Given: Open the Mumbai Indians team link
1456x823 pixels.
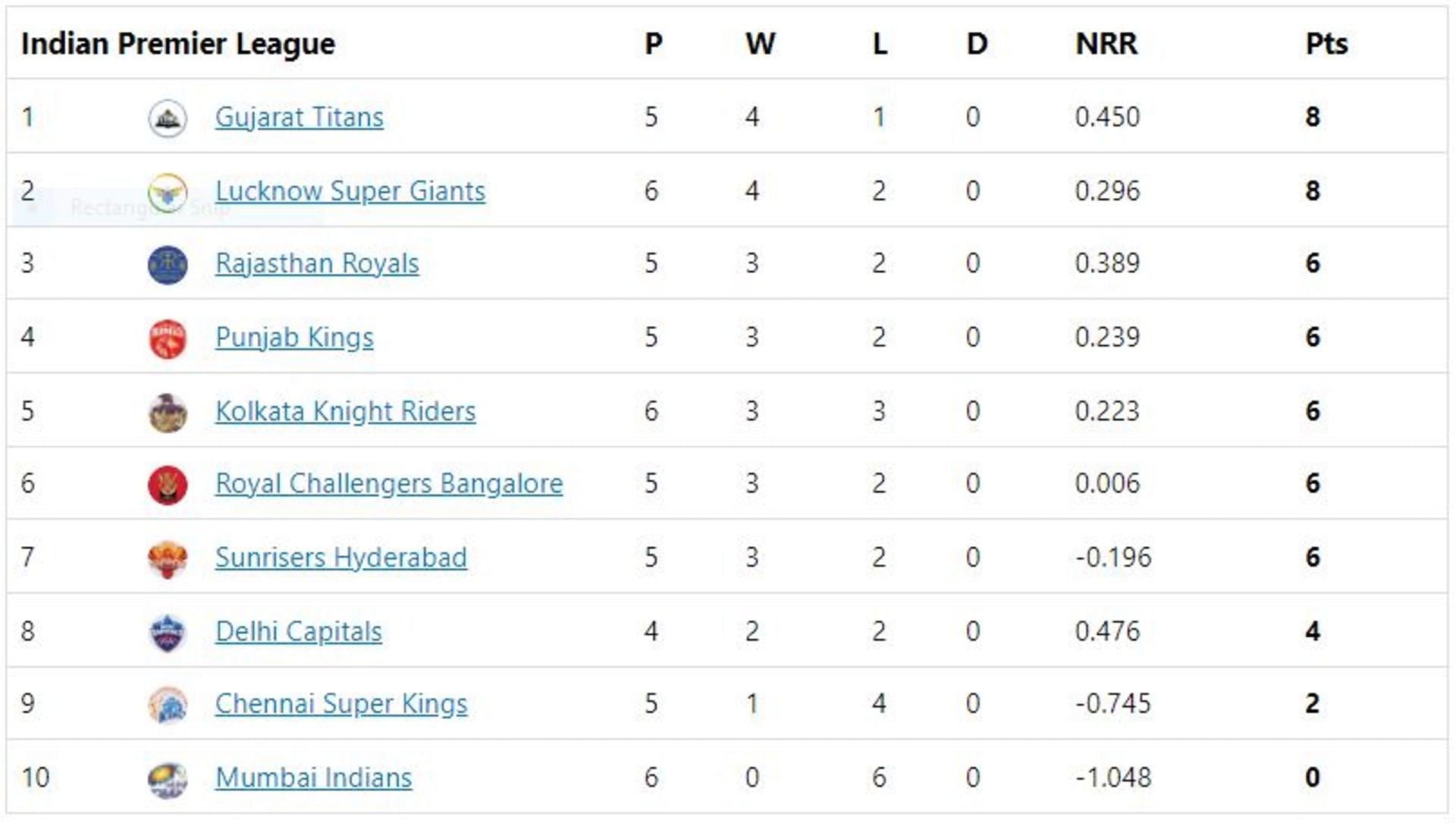Looking at the screenshot, I should [x=314, y=778].
